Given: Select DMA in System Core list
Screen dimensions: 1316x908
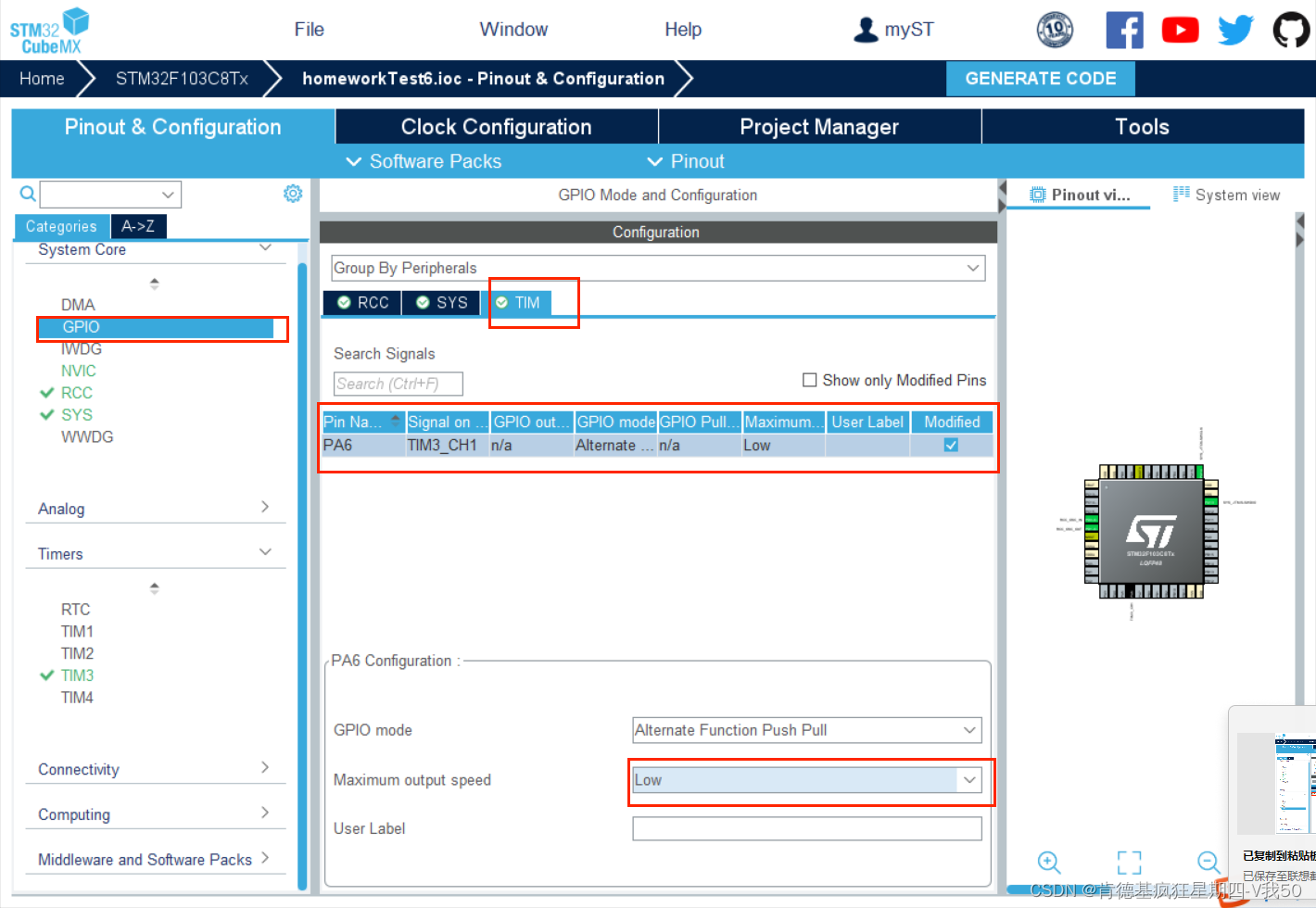Looking at the screenshot, I should (x=78, y=305).
